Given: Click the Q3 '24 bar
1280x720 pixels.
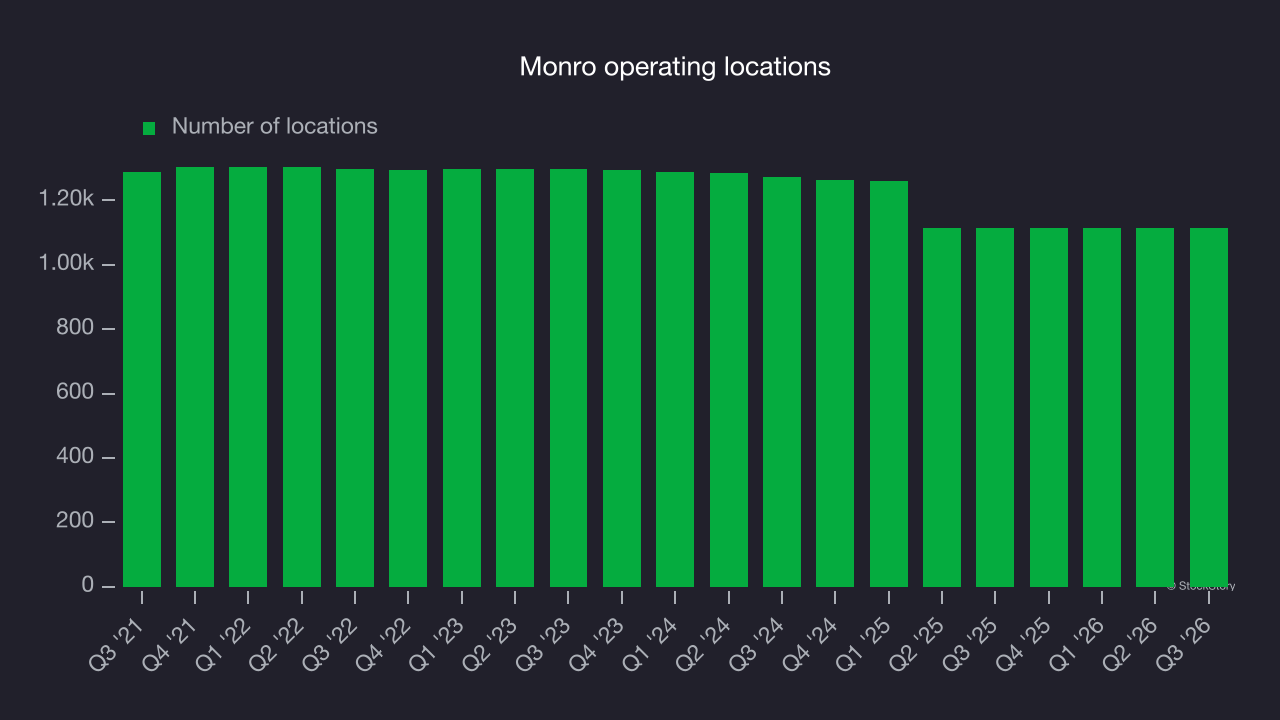Looking at the screenshot, I should pos(782,382).
